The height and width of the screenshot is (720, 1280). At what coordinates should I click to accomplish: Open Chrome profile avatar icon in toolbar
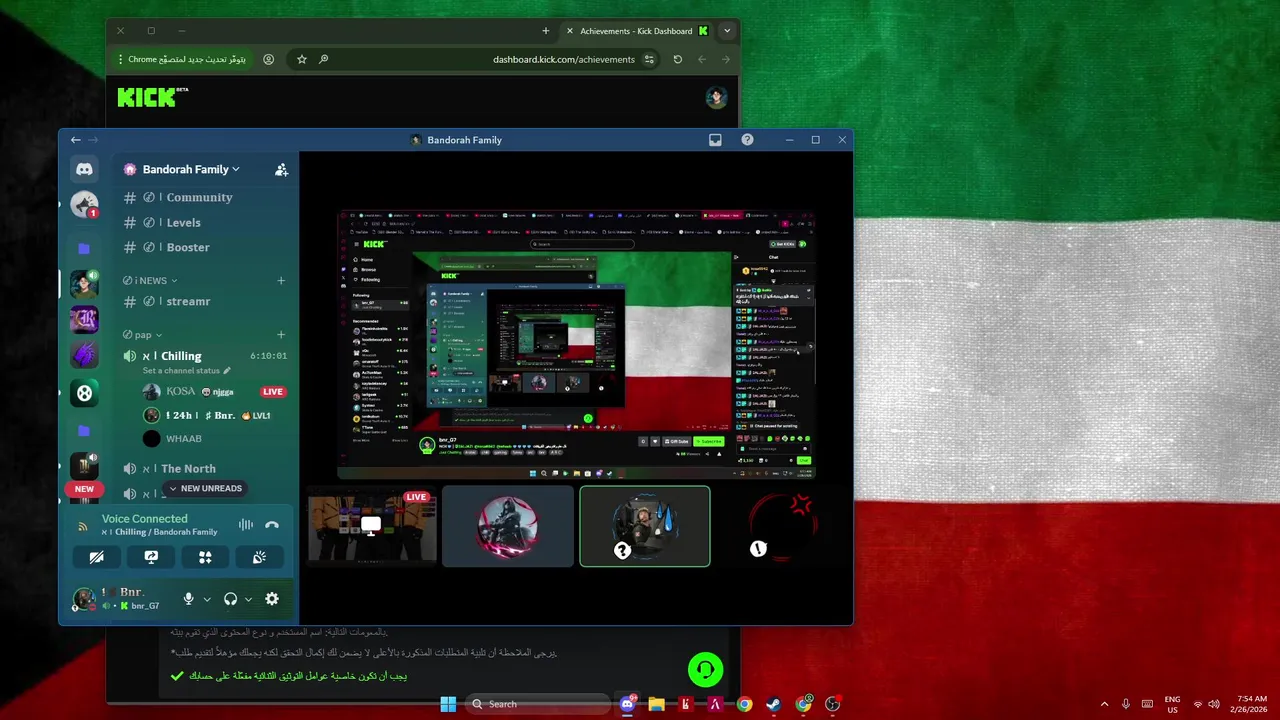pos(268,59)
